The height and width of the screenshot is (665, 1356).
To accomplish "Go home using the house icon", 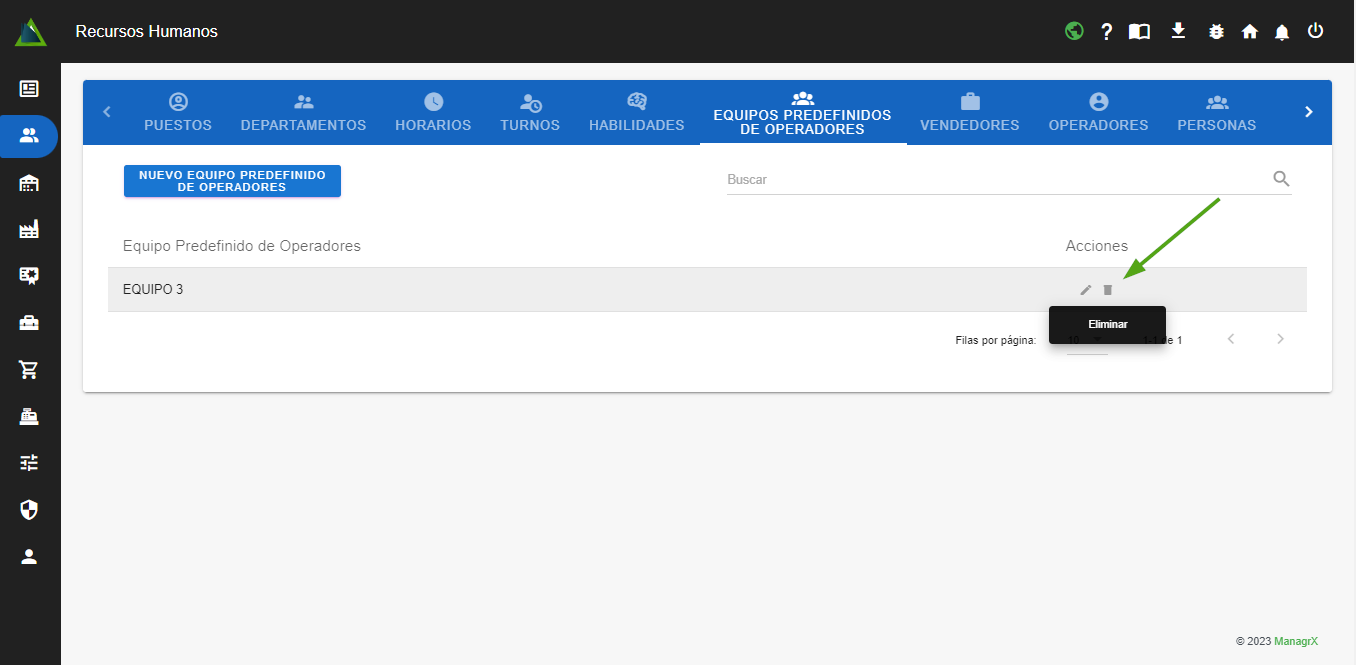I will [x=1249, y=32].
